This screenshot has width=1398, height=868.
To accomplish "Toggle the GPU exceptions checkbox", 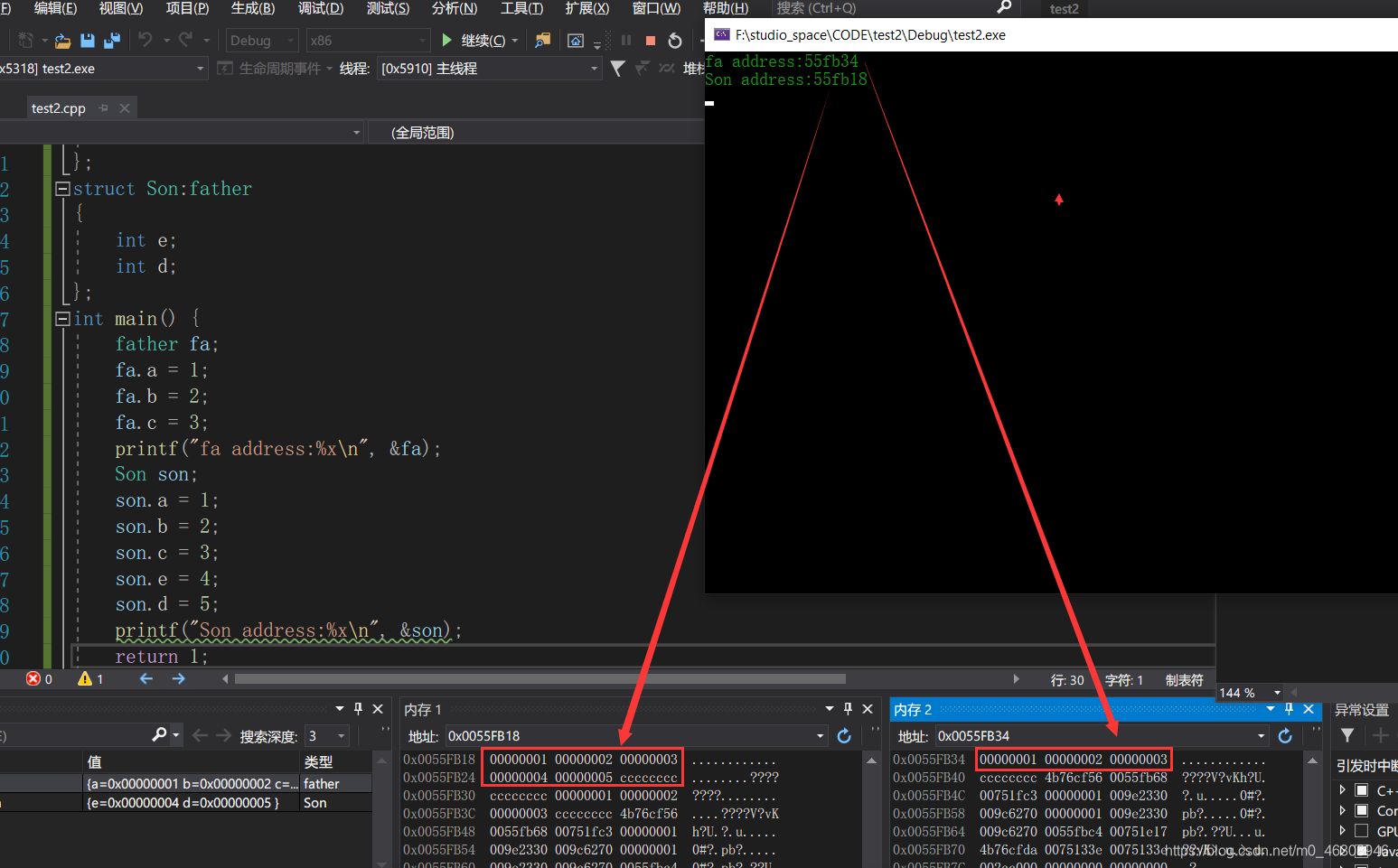I will [1362, 830].
